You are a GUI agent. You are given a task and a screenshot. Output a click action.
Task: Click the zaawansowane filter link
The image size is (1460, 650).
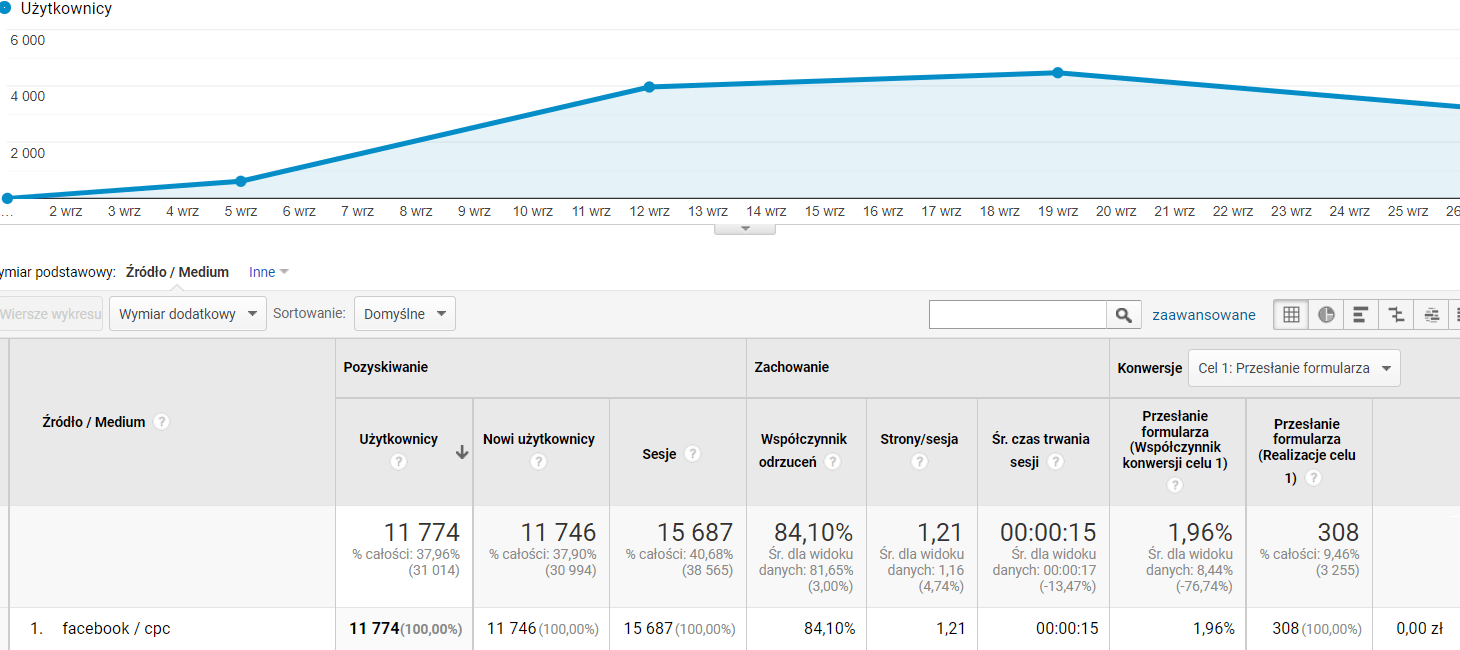tap(1203, 315)
